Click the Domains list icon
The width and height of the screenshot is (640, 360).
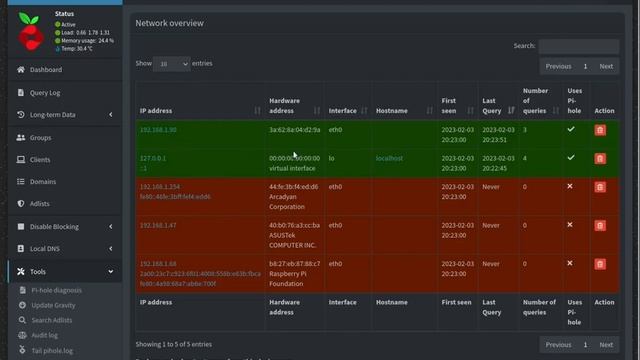(21, 182)
